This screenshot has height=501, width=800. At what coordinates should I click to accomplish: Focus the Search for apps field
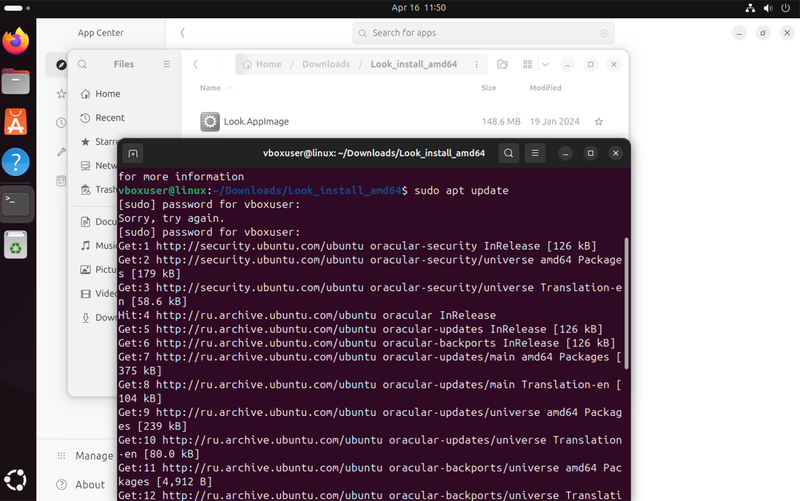[483, 33]
